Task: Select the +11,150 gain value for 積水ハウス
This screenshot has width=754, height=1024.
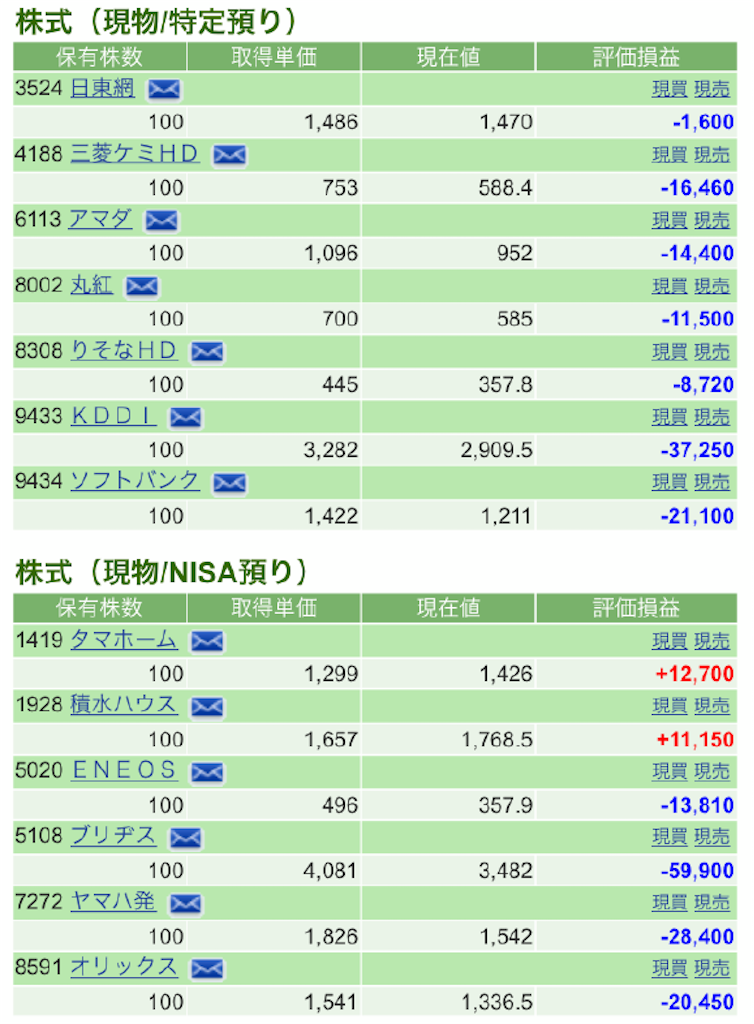Action: click(695, 739)
